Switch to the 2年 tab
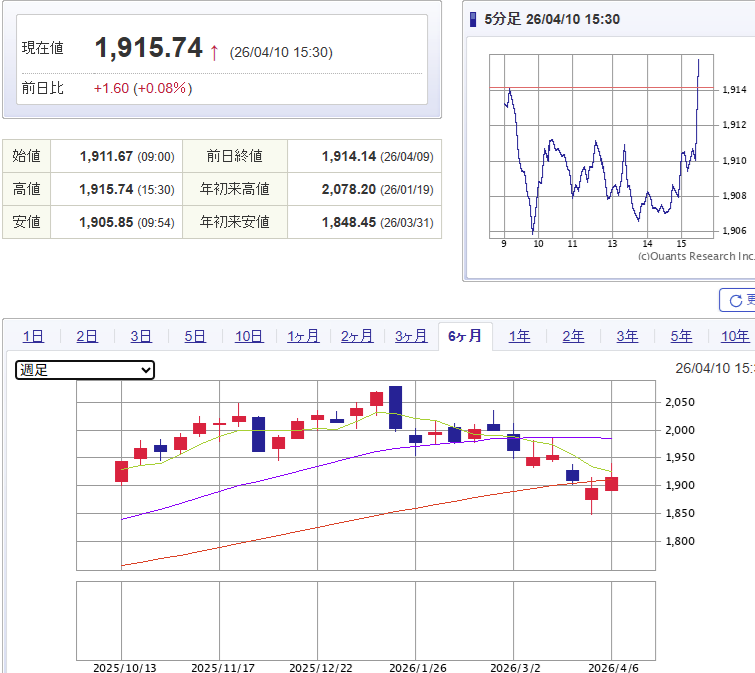Screen dimensions: 755x673 pos(573,336)
